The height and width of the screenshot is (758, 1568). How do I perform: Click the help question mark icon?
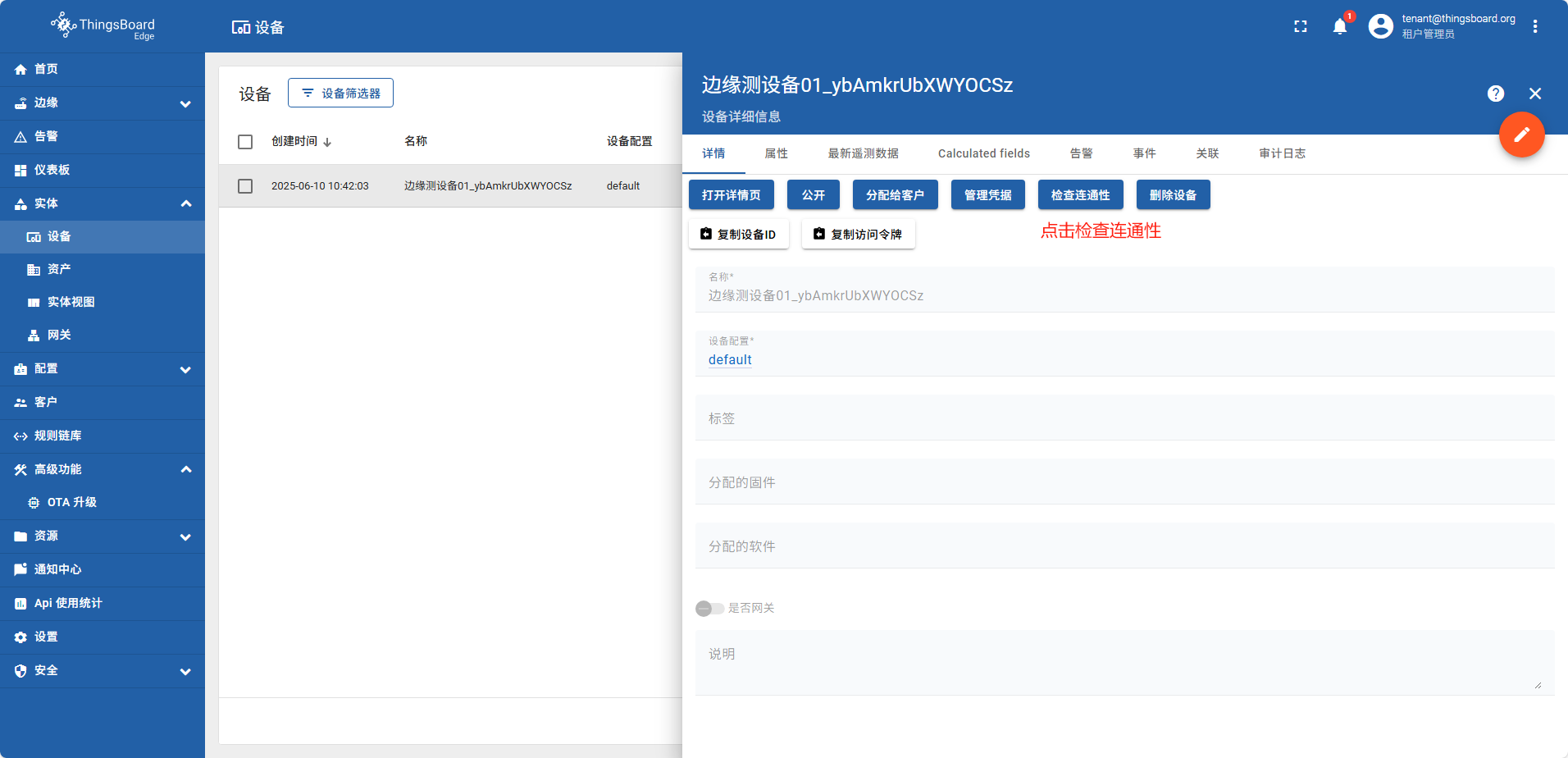pos(1495,94)
